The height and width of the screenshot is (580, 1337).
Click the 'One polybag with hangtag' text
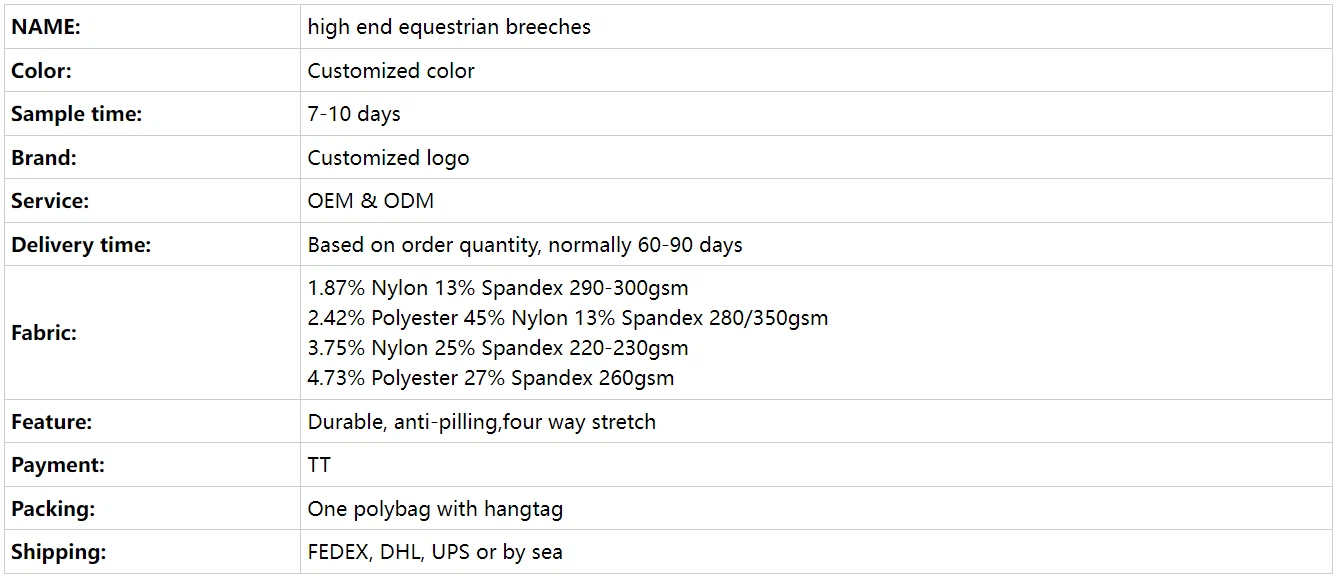point(435,509)
